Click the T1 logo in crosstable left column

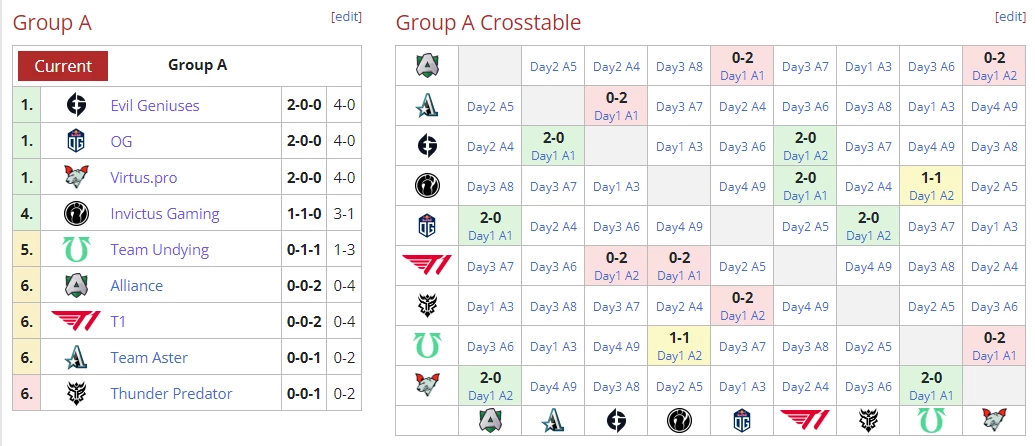pos(427,266)
